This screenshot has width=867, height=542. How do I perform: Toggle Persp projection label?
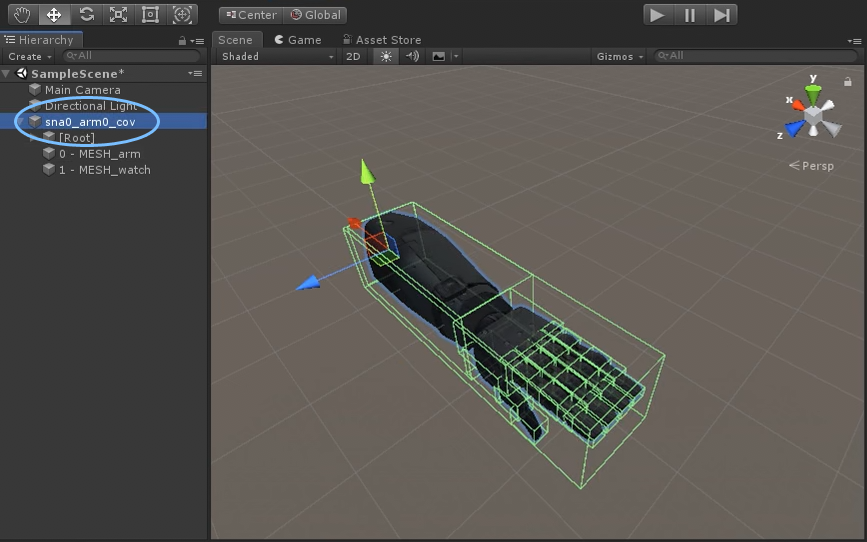811,166
